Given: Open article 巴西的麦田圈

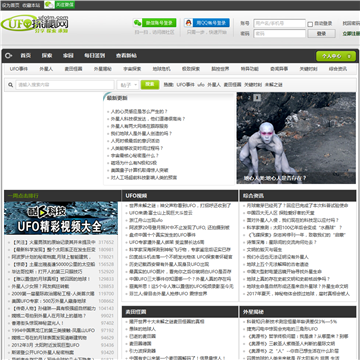Looking at the screenshot, I should coord(142,336).
